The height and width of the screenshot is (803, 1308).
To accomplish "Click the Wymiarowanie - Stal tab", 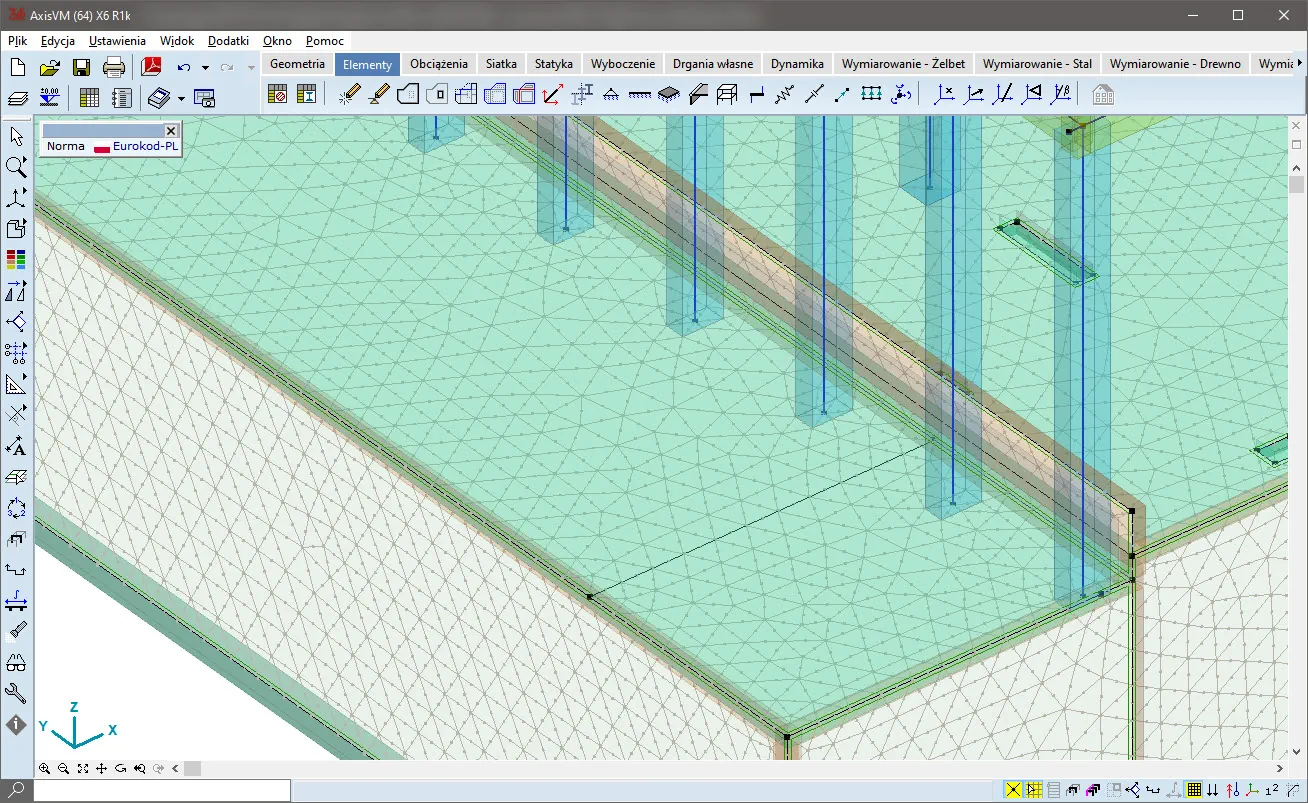I will click(x=1037, y=64).
